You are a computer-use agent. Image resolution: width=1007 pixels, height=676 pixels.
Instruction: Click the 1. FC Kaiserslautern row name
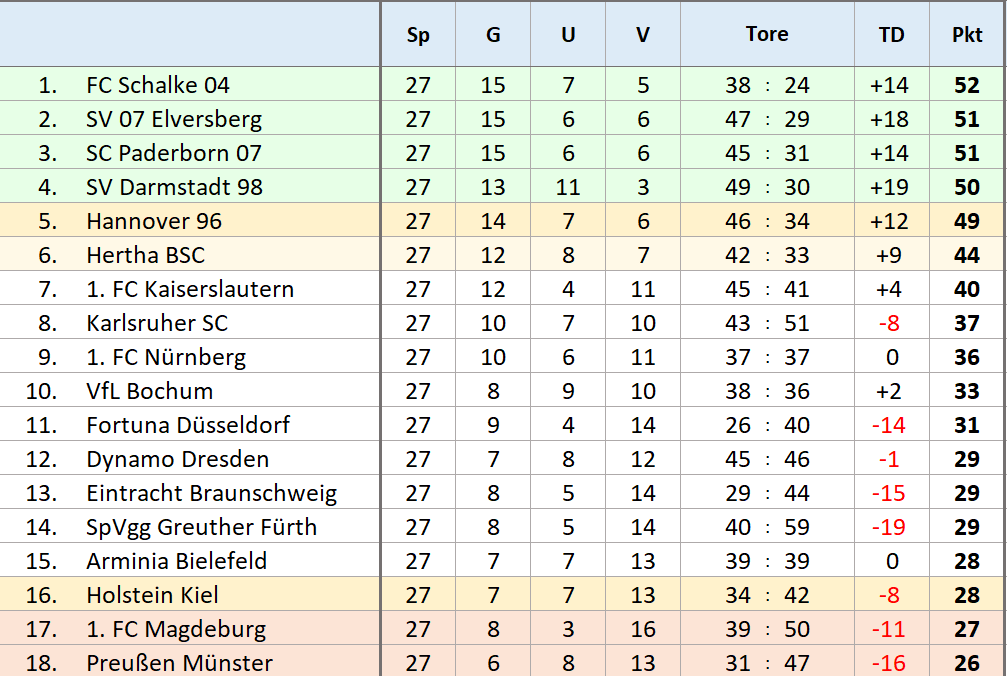pos(190,289)
